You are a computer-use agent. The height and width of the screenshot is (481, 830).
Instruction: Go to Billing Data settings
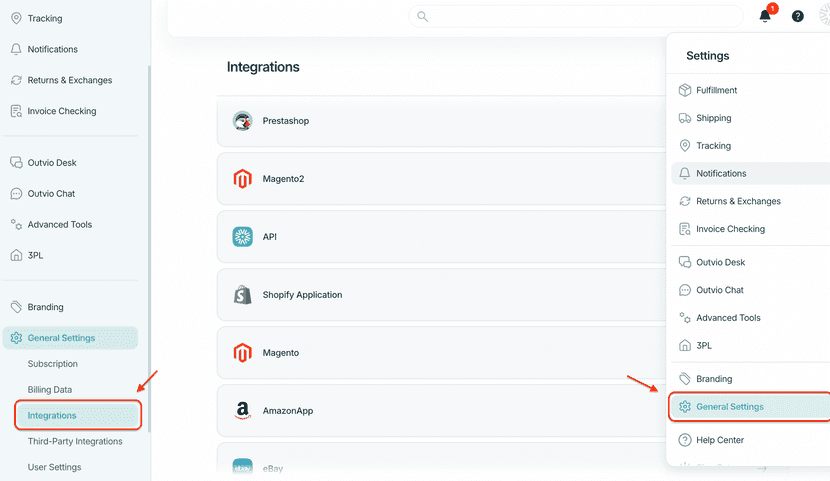(50, 390)
